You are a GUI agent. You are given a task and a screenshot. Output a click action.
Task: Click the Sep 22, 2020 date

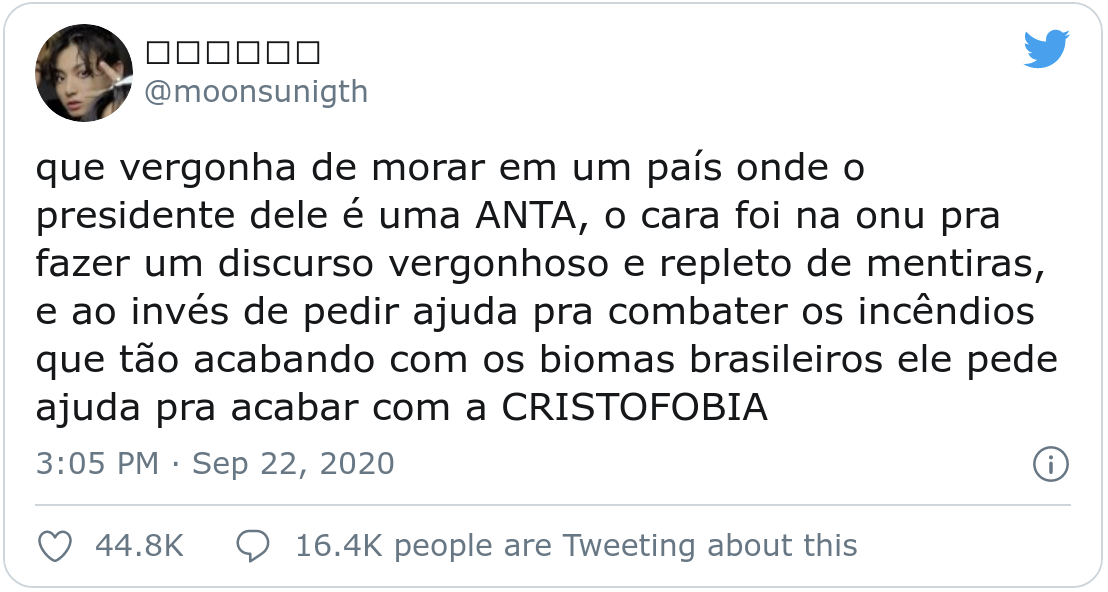point(293,464)
